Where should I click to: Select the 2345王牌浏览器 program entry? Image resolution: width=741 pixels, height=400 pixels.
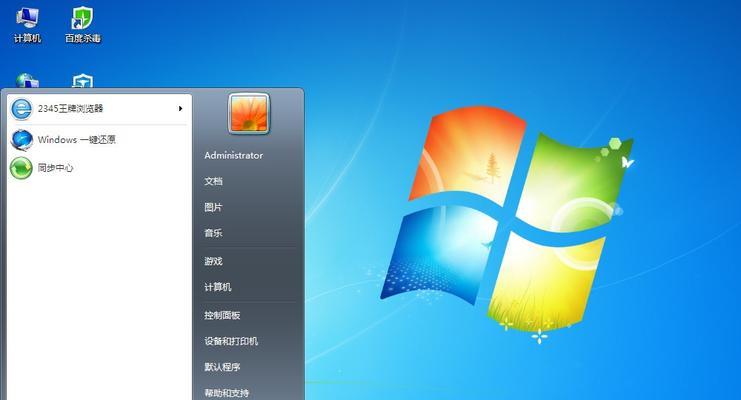(x=98, y=109)
